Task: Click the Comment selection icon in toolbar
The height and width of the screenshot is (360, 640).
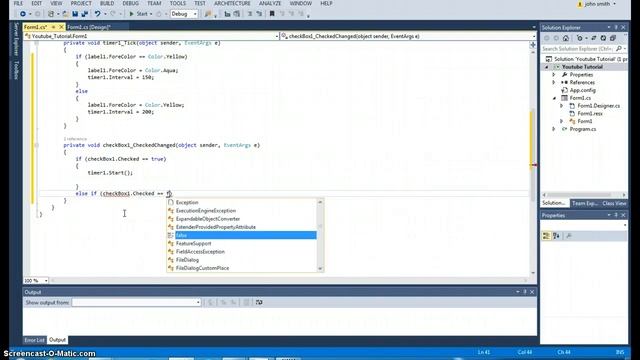Action: [x=250, y=14]
